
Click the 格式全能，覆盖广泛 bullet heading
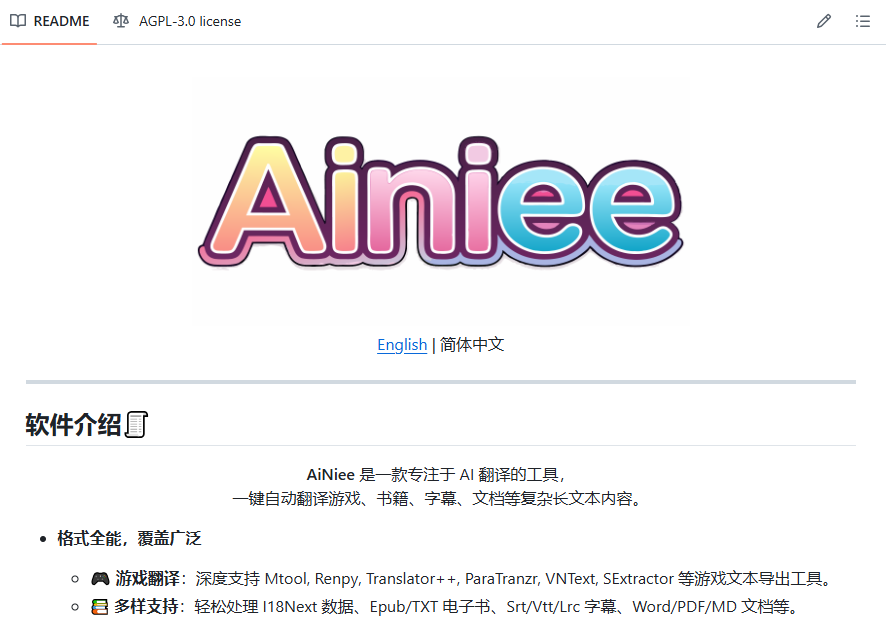pyautogui.click(x=129, y=539)
